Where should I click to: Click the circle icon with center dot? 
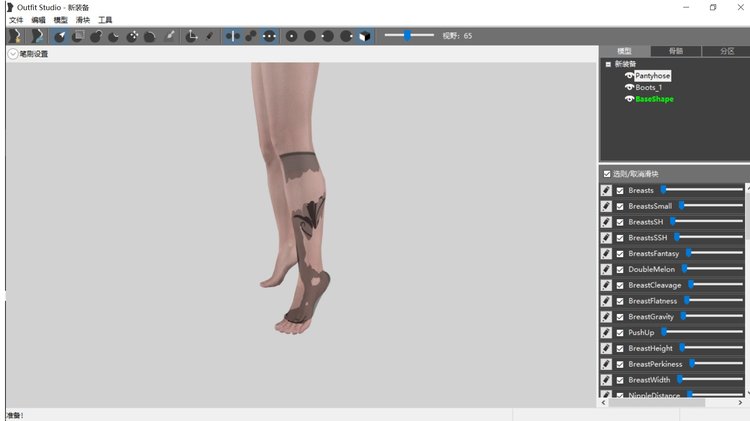pos(292,36)
